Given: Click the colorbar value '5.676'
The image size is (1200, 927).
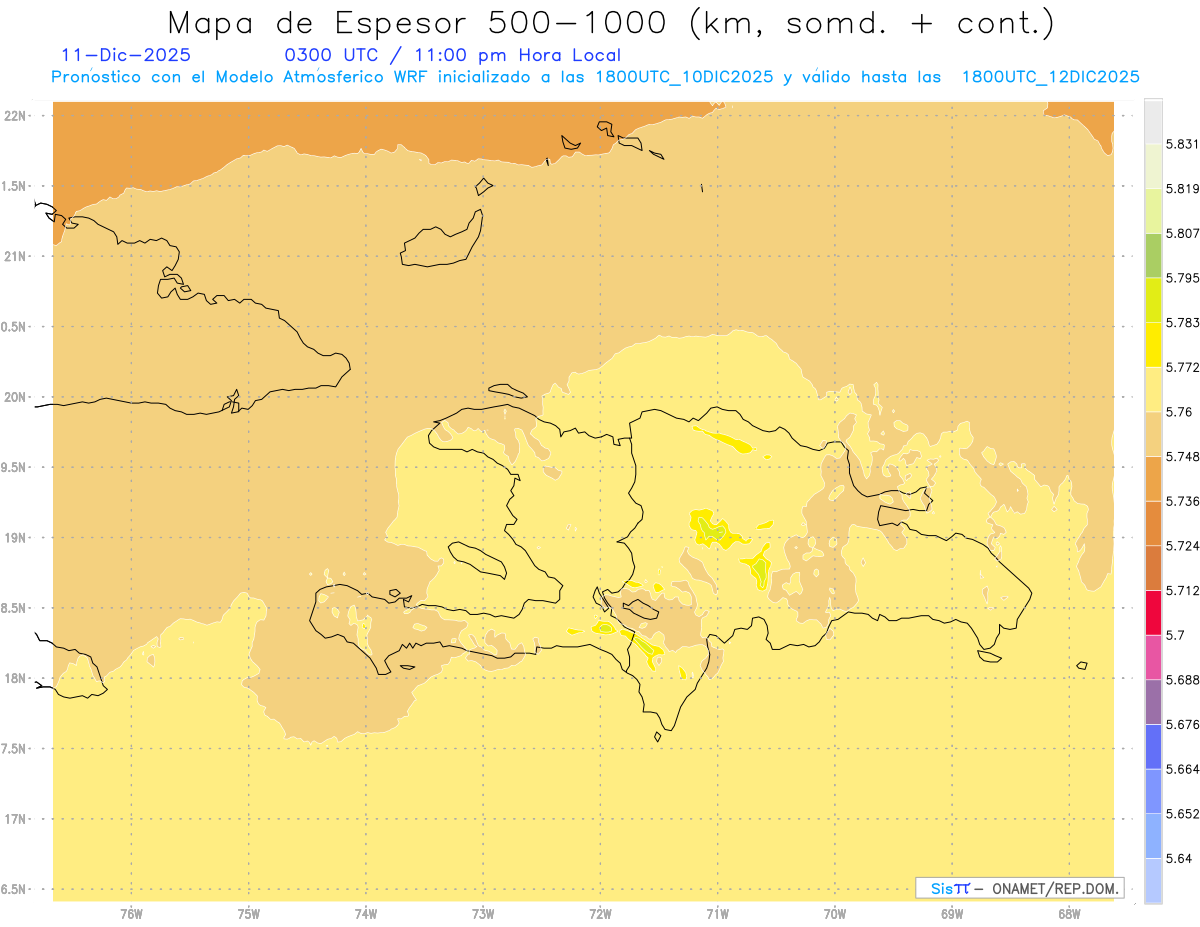Looking at the screenshot, I should click(1182, 724).
